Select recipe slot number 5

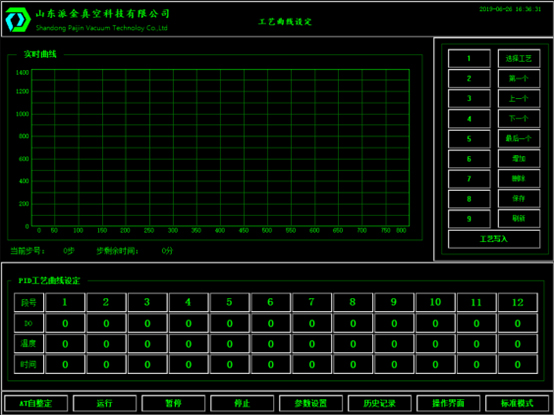(x=469, y=139)
